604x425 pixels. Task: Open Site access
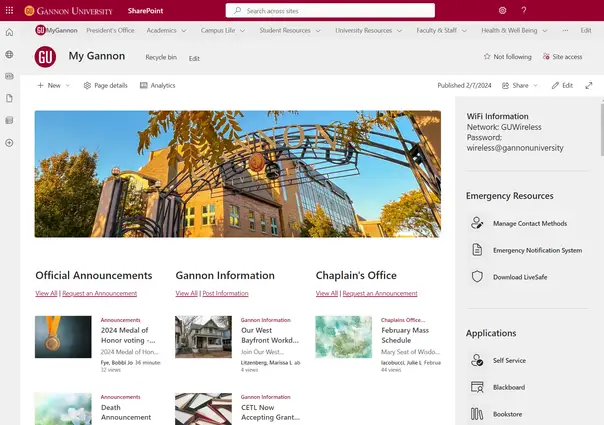pos(562,57)
